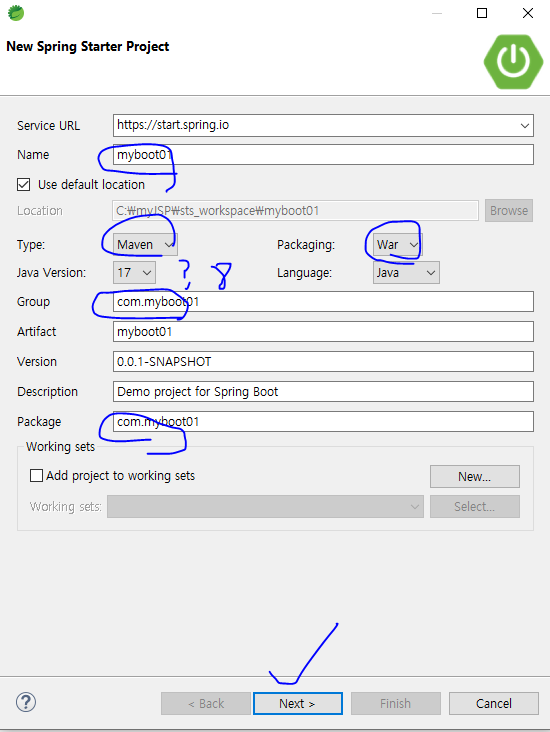
Task: Click the New Spring Starter Project title
Action: click(88, 47)
